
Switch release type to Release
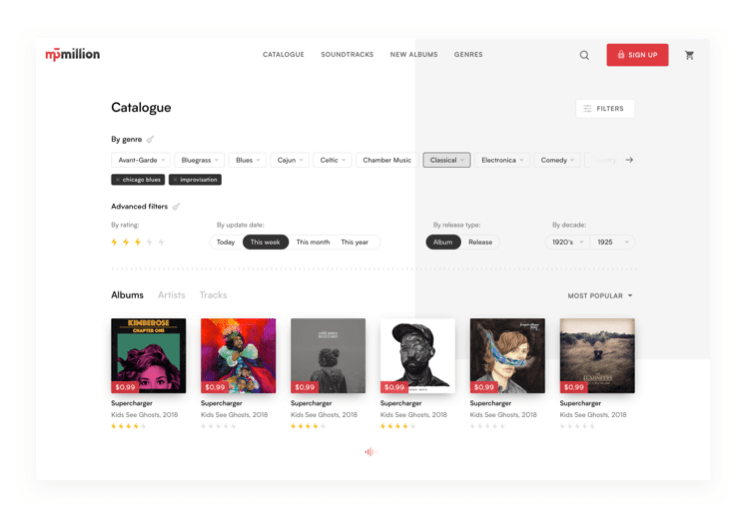point(480,242)
